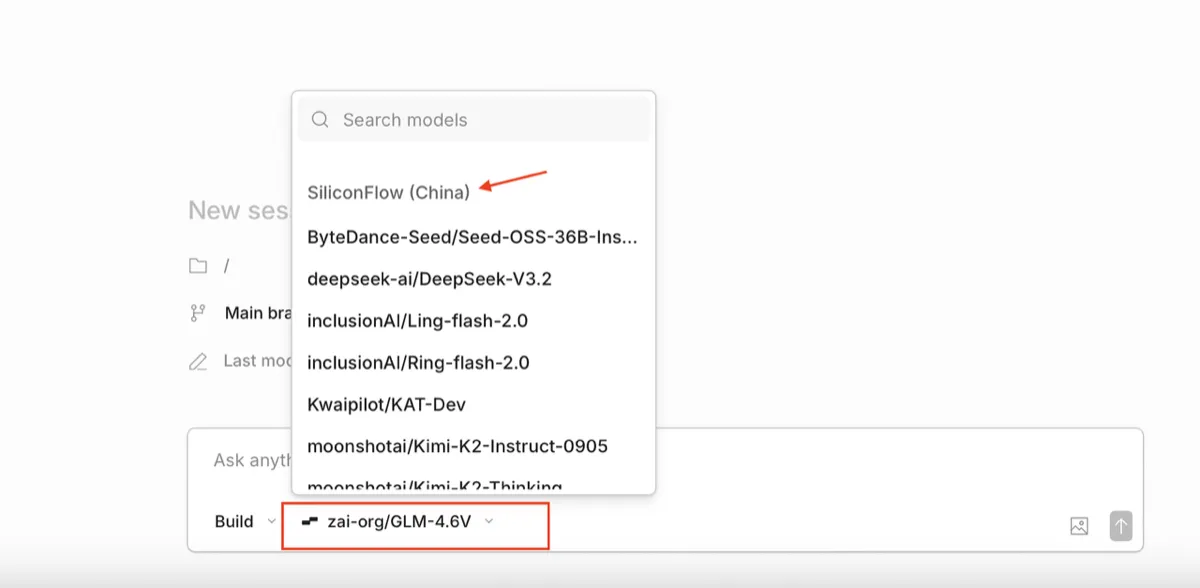Screen dimensions: 1200x588
Task: Click the folder icon beside the slash path
Action: [x=198, y=266]
